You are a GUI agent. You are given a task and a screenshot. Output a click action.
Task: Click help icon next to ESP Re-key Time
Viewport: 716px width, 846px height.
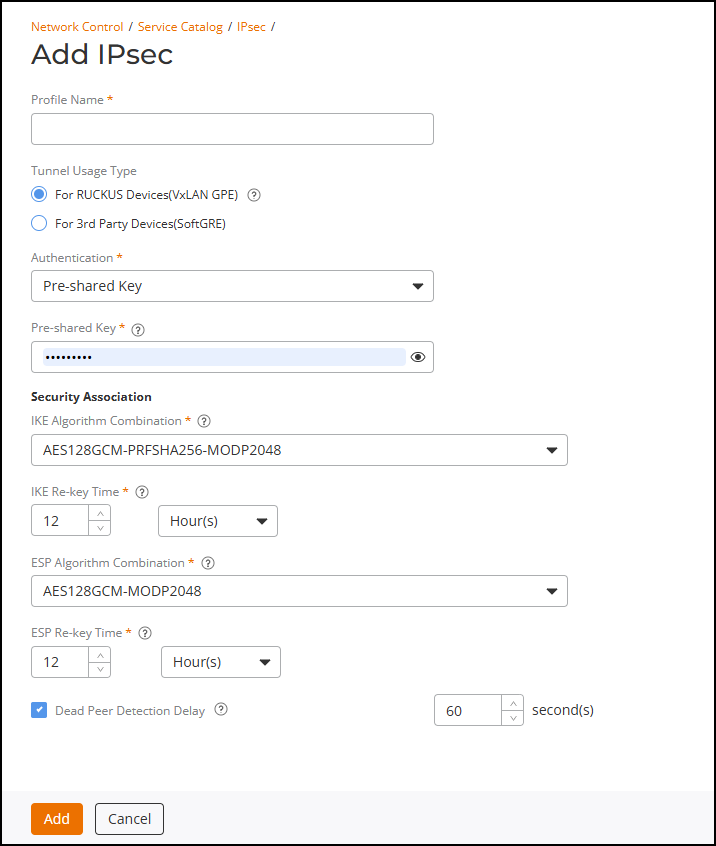(145, 633)
